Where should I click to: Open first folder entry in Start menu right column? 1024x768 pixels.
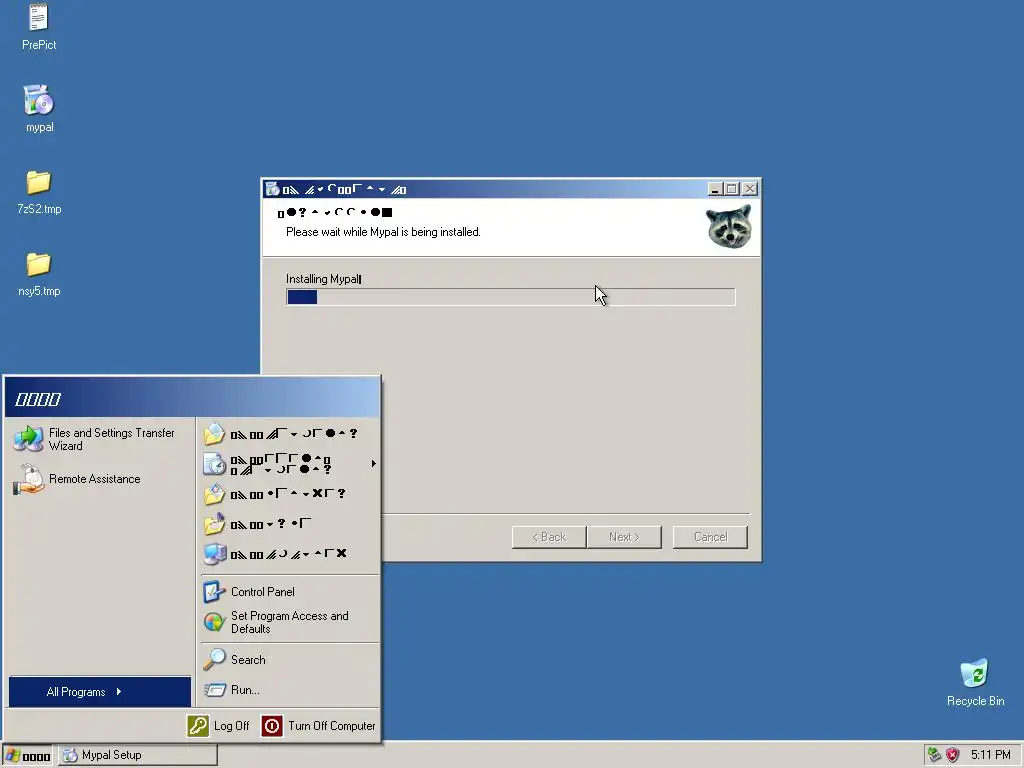288,434
